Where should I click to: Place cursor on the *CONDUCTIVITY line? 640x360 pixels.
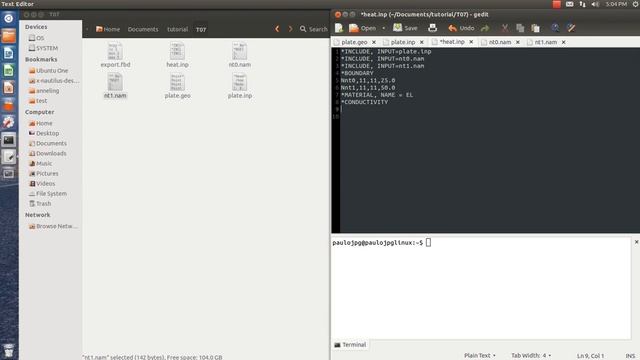[x=364, y=102]
